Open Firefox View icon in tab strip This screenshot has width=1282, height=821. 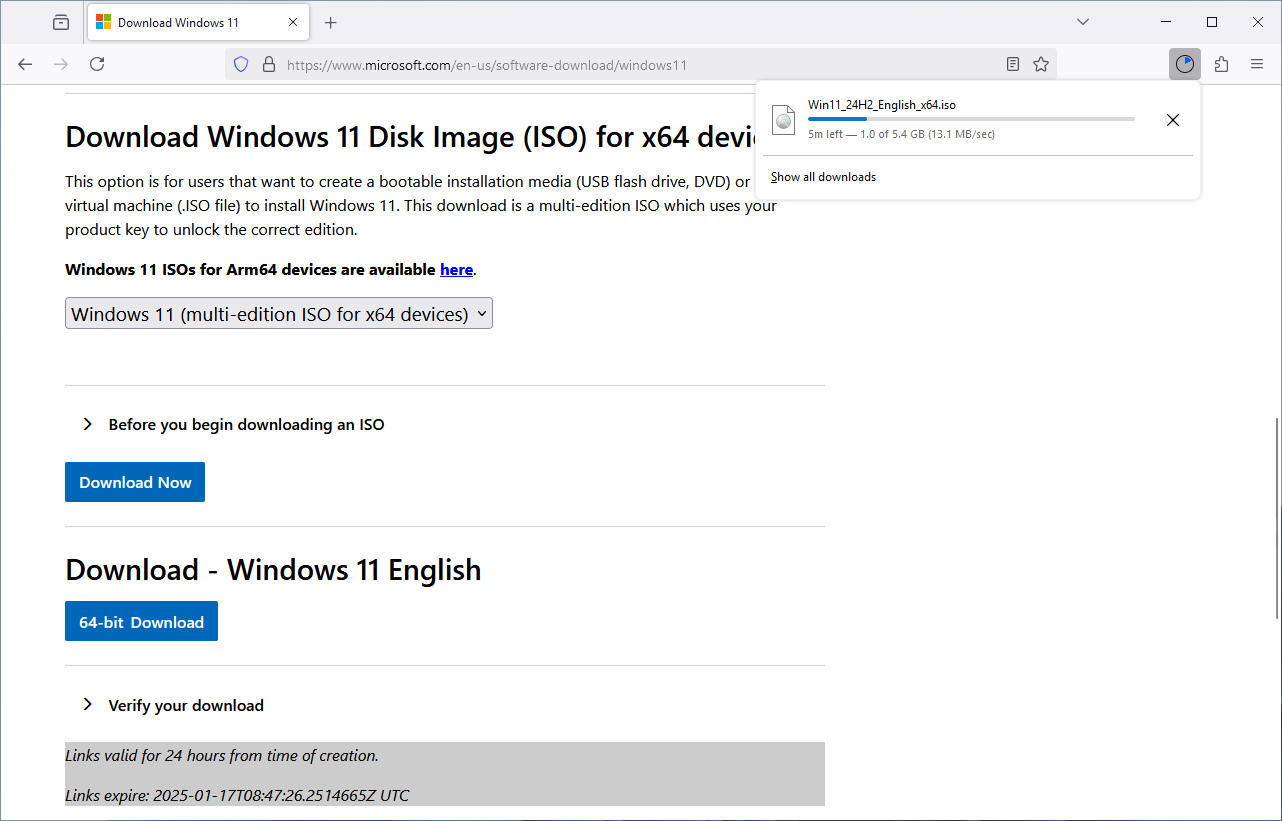pos(61,22)
